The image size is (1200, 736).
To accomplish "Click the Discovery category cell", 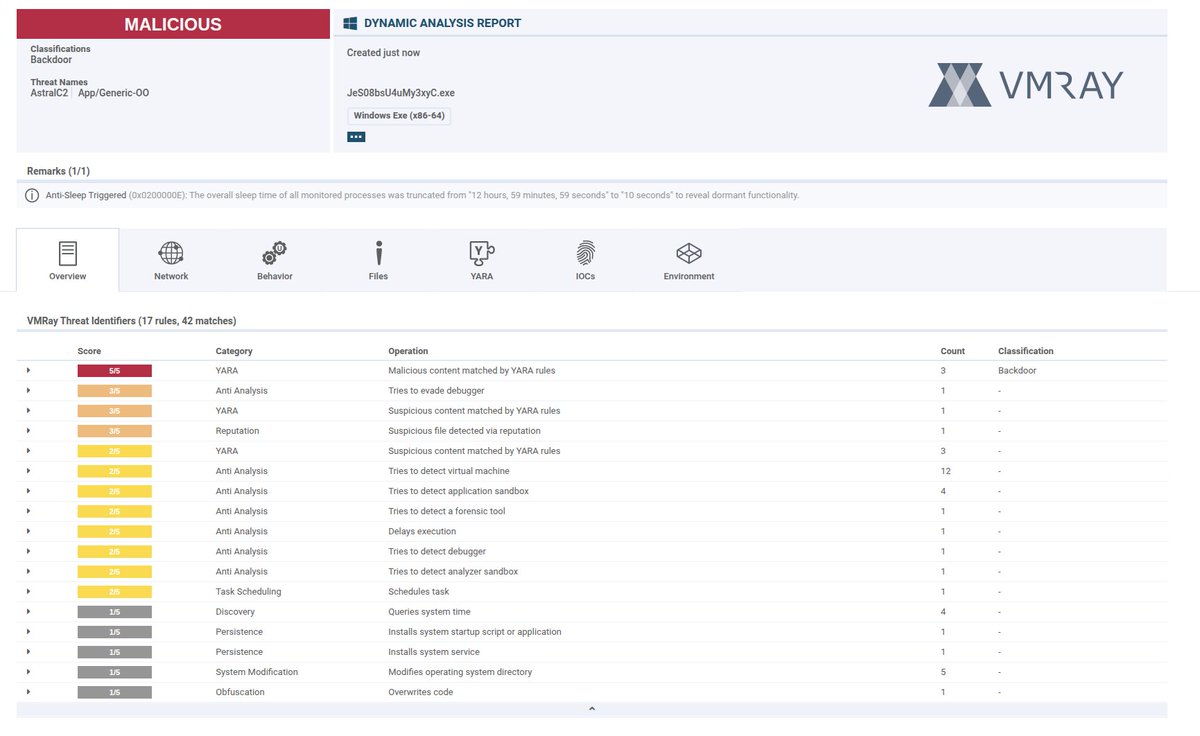I will (x=235, y=611).
